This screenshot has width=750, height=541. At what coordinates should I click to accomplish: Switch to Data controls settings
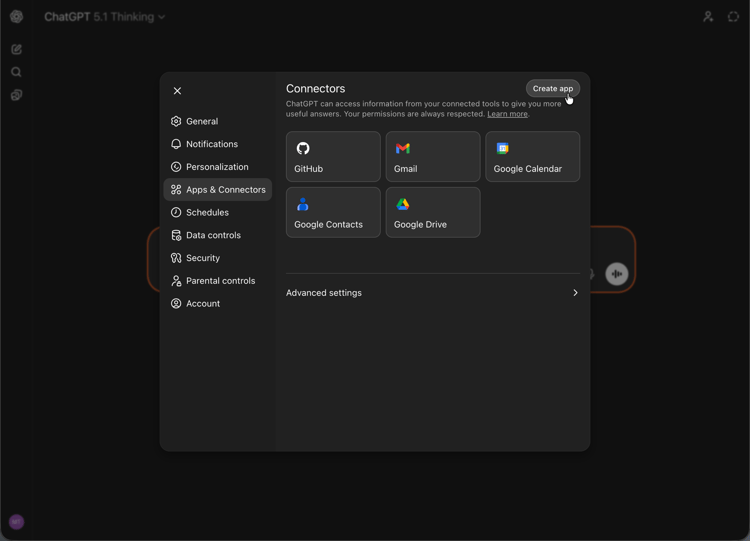[x=218, y=235]
